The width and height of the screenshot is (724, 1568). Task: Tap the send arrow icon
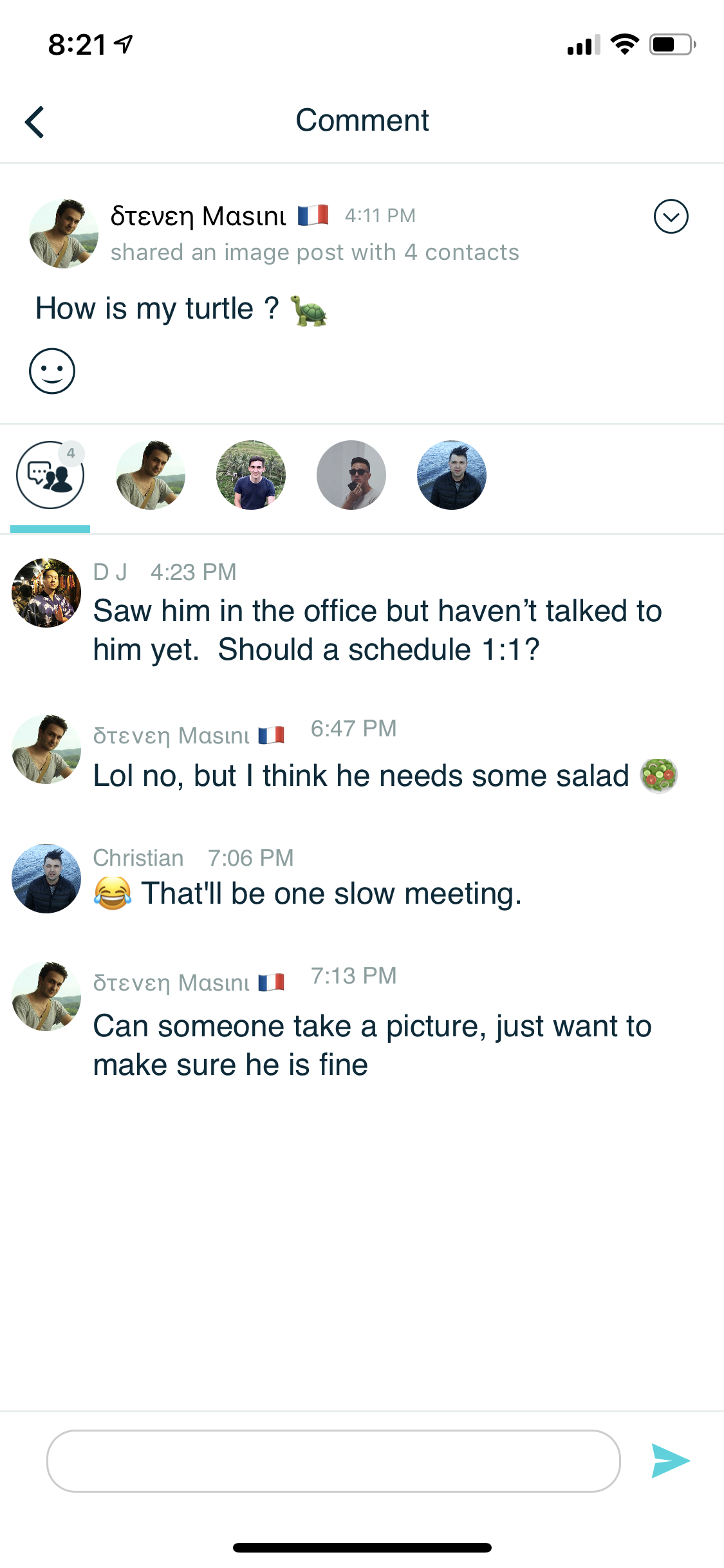(x=670, y=1461)
